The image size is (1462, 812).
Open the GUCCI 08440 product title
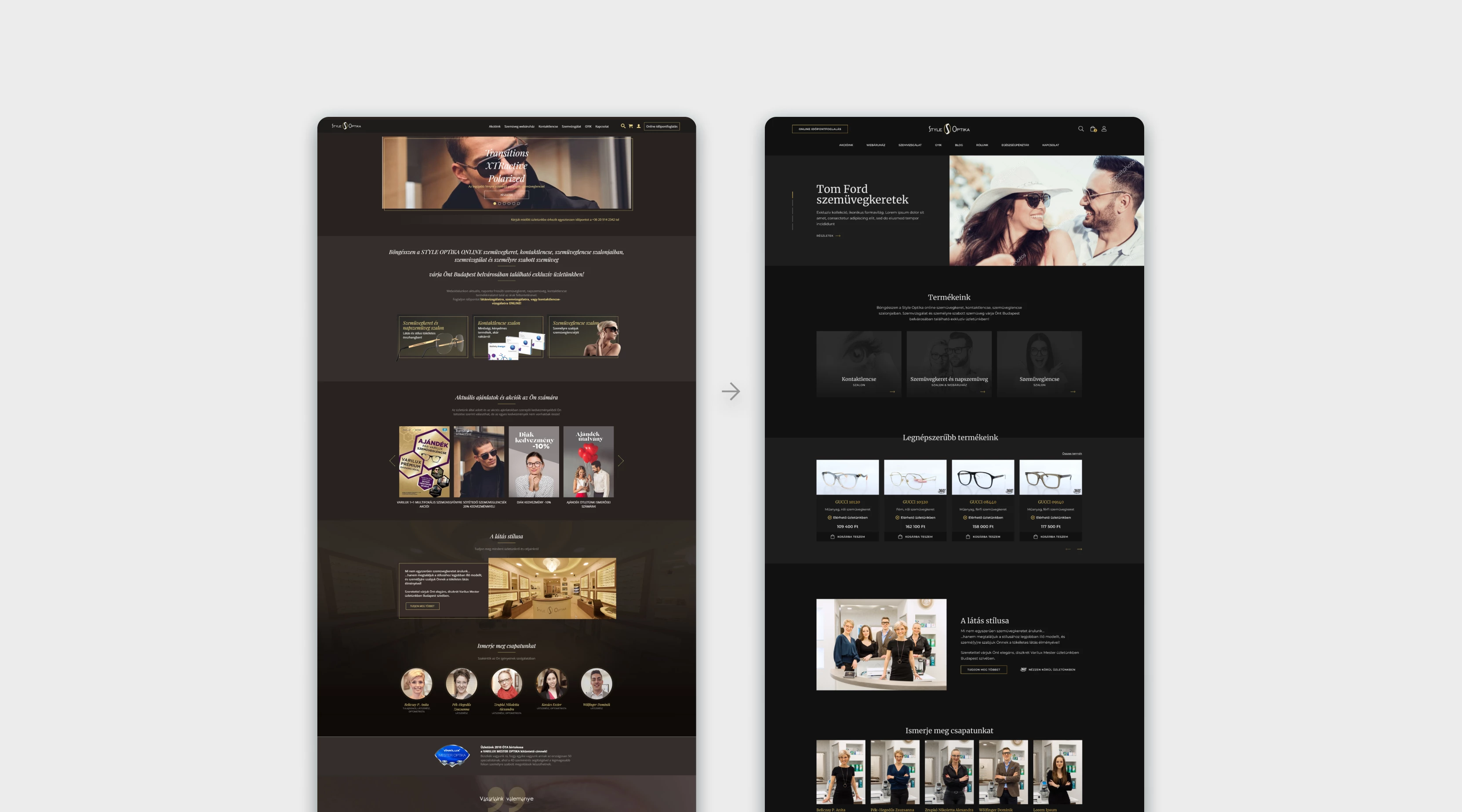[982, 502]
